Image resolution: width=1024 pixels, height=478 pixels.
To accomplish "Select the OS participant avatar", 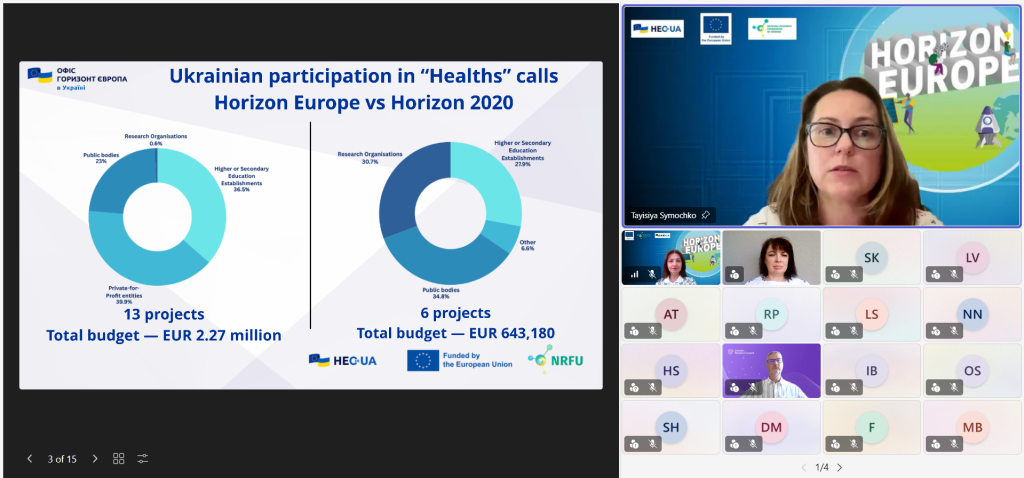I will (972, 370).
